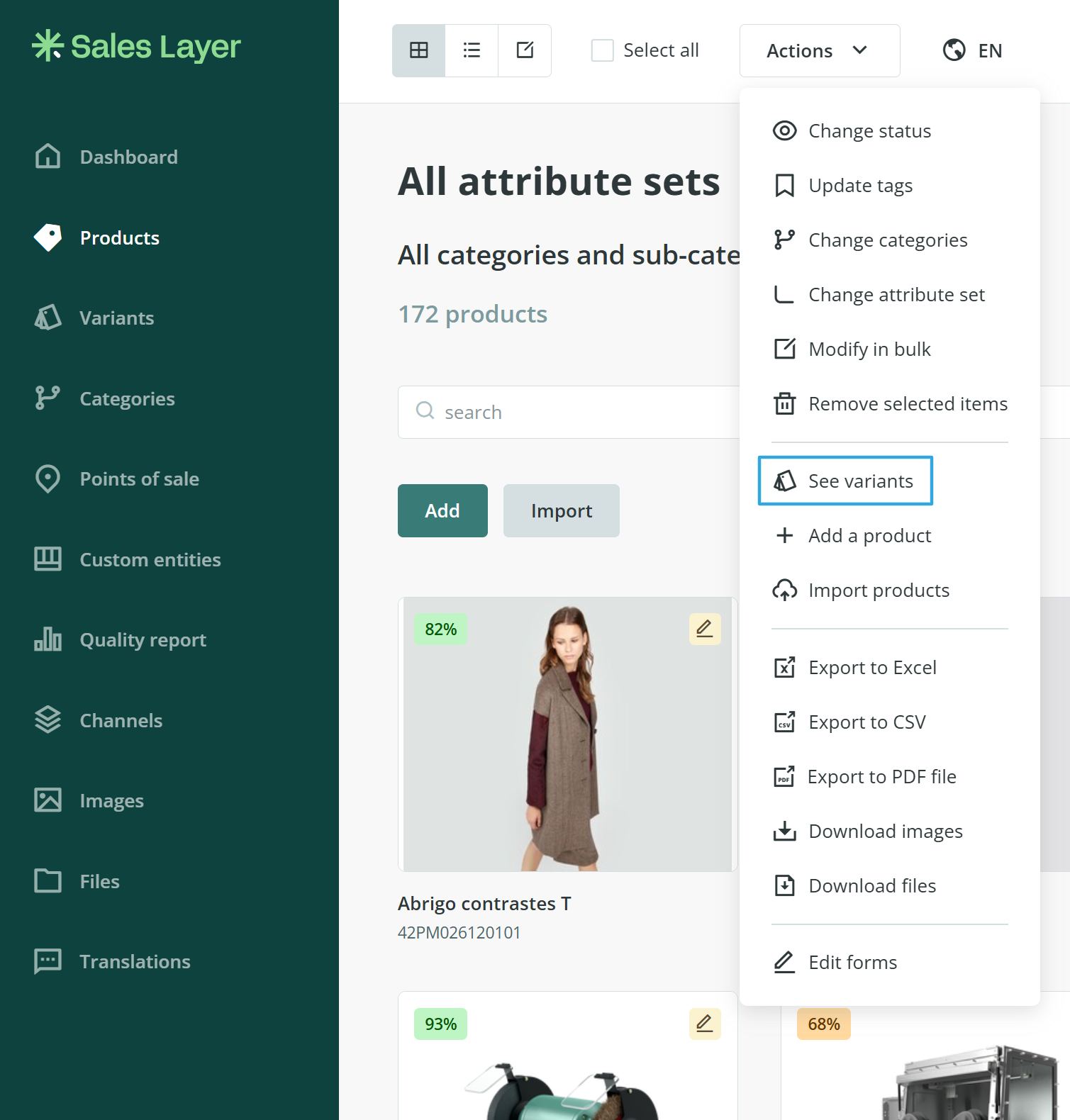The image size is (1070, 1120).
Task: Open Custom entities section
Action: click(128, 559)
